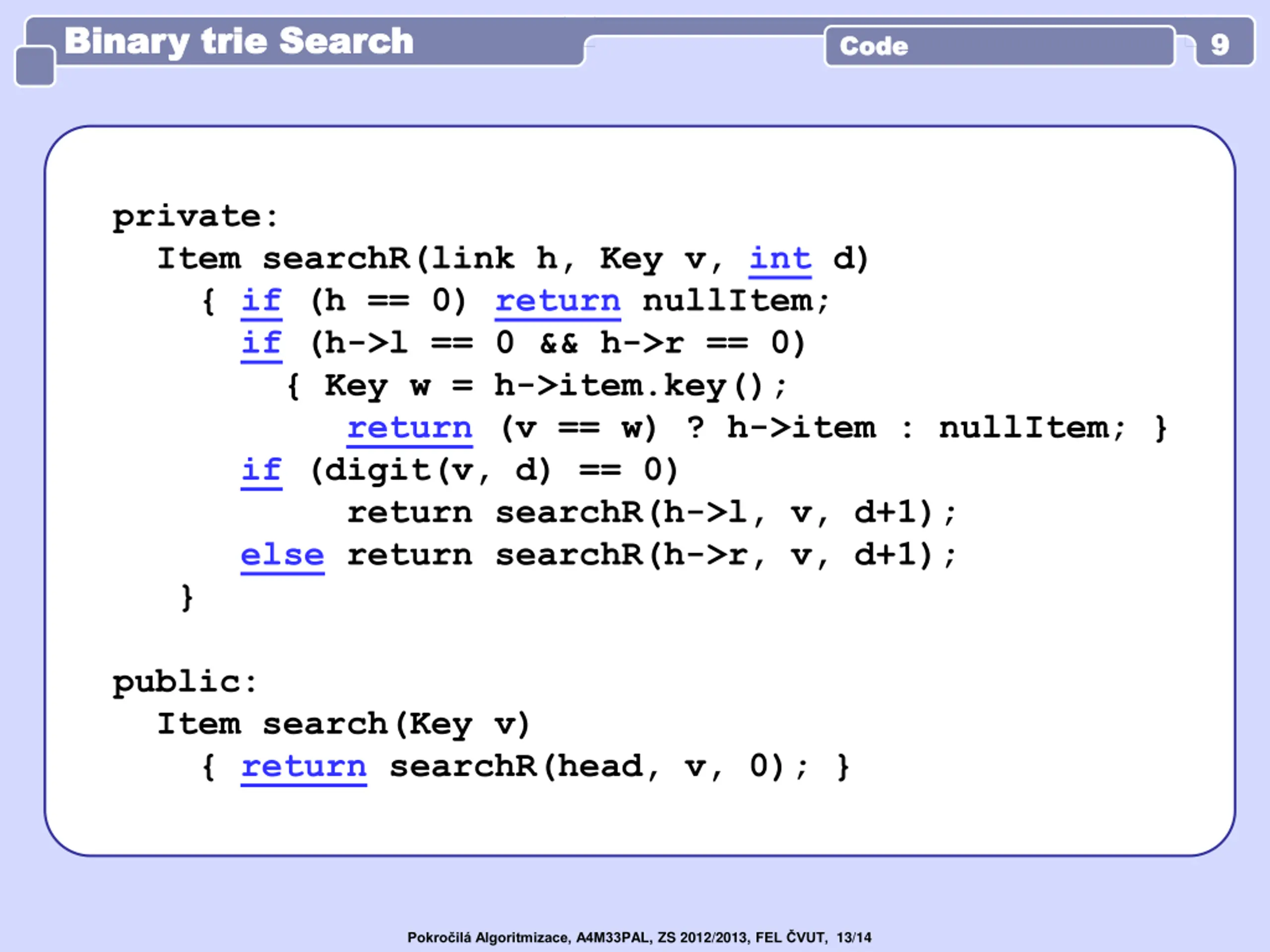Image resolution: width=1270 pixels, height=952 pixels.
Task: Click the slide number 9 badge
Action: [x=1219, y=45]
